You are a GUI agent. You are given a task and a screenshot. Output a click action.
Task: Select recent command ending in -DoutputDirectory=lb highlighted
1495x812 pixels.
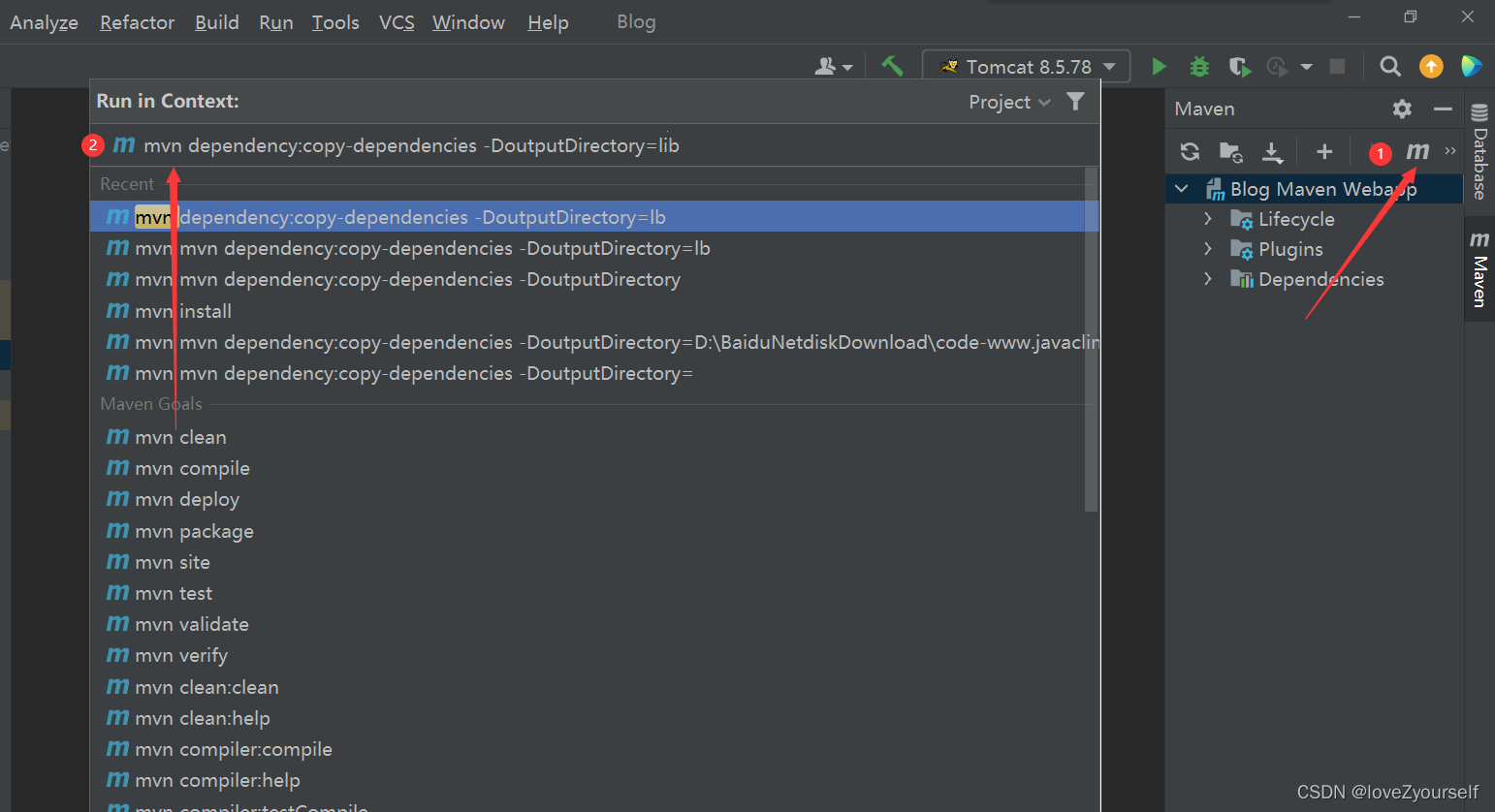click(594, 217)
